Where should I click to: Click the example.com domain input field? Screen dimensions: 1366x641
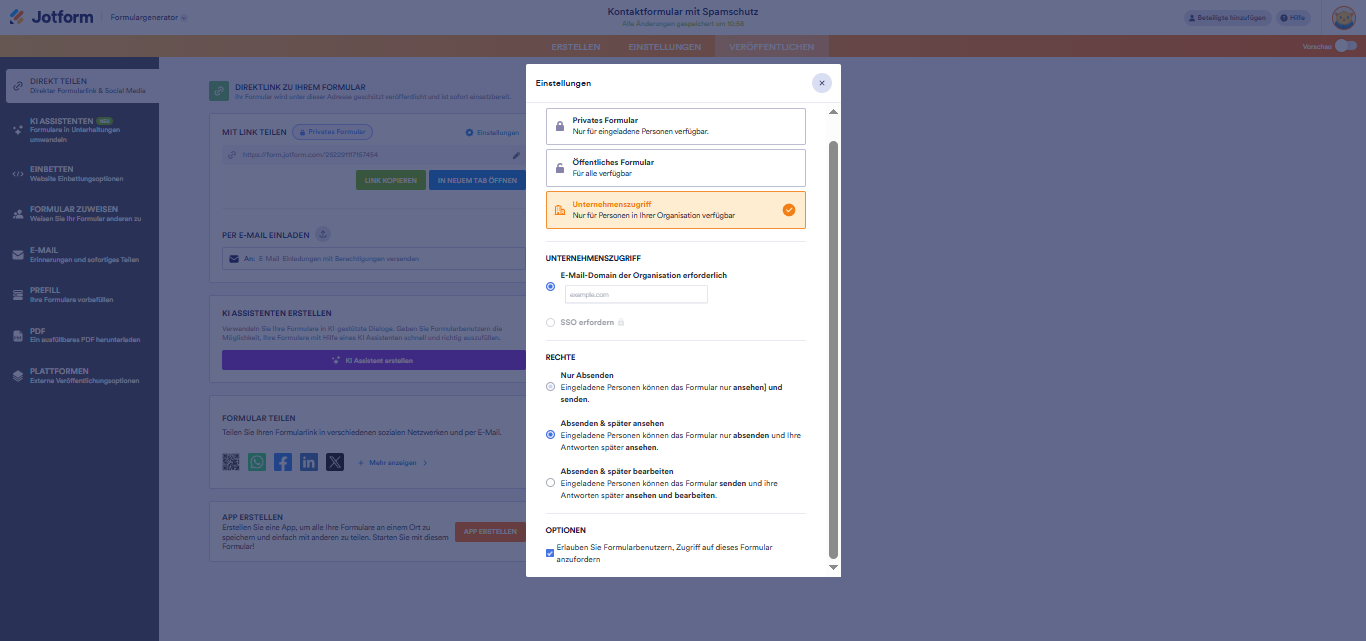click(636, 295)
